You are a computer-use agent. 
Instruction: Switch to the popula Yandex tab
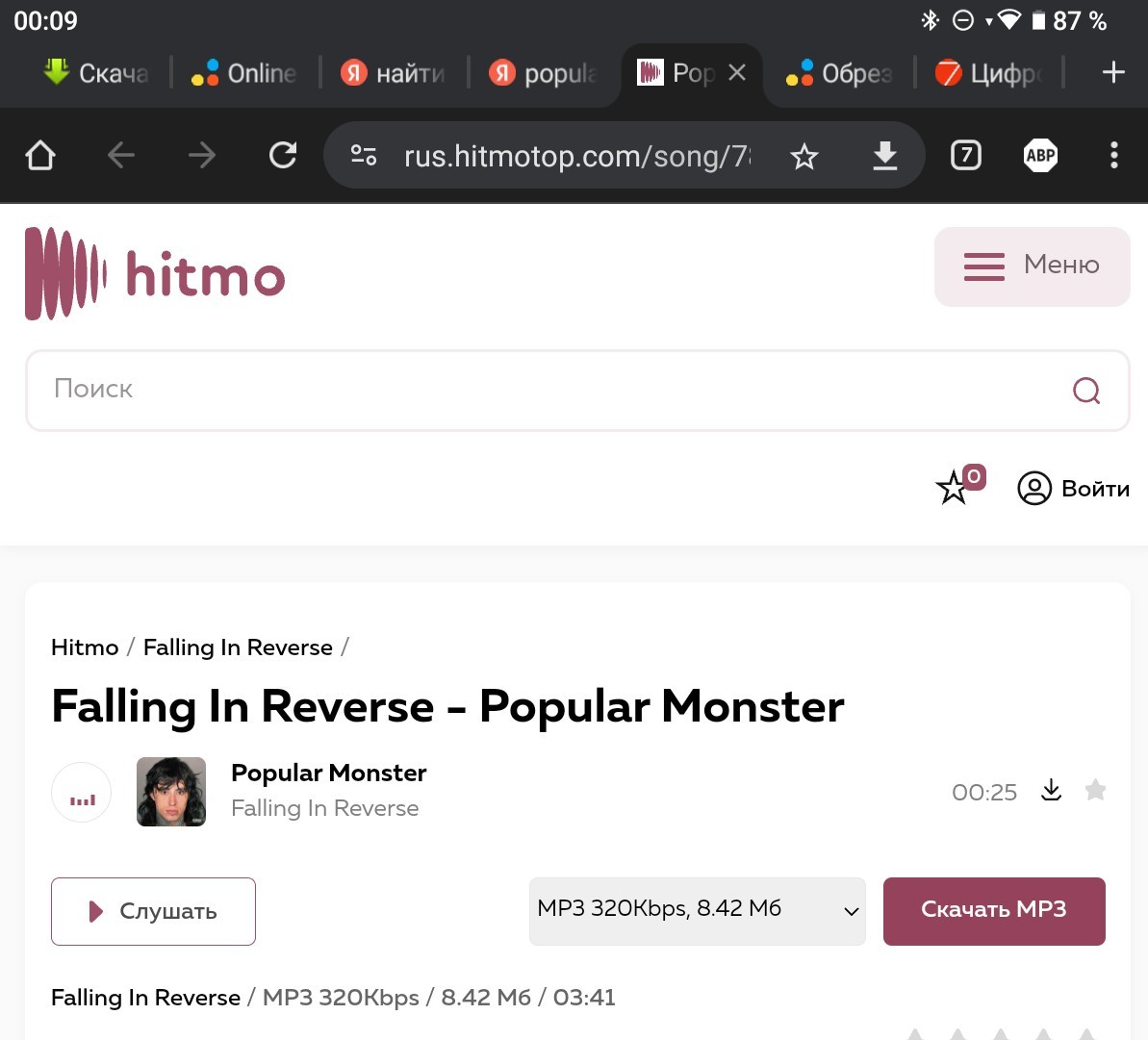coord(543,72)
